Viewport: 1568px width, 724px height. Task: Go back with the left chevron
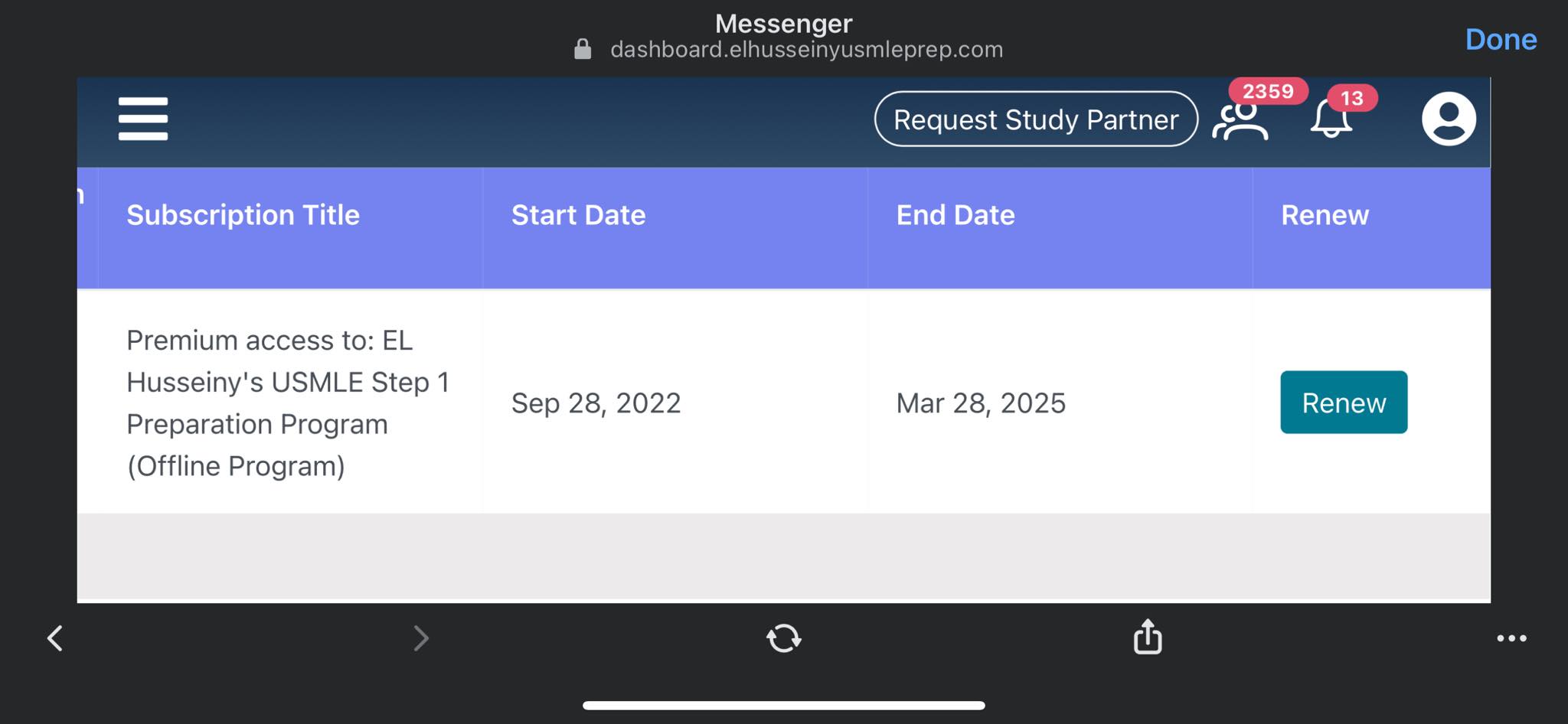[55, 638]
